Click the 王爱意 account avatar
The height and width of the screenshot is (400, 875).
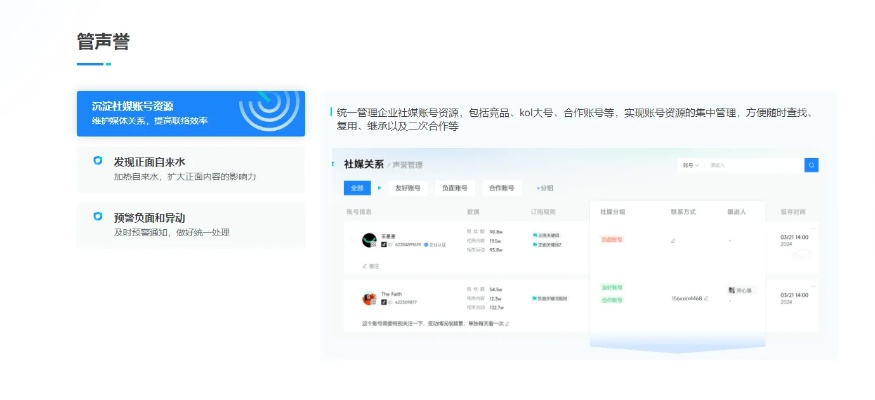(x=369, y=240)
